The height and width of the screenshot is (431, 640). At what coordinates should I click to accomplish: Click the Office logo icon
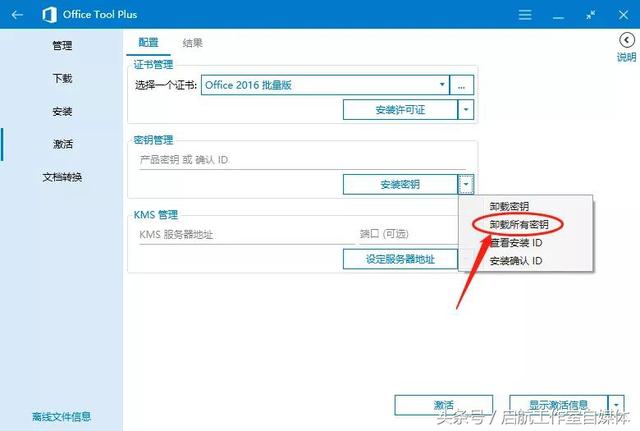[49, 15]
